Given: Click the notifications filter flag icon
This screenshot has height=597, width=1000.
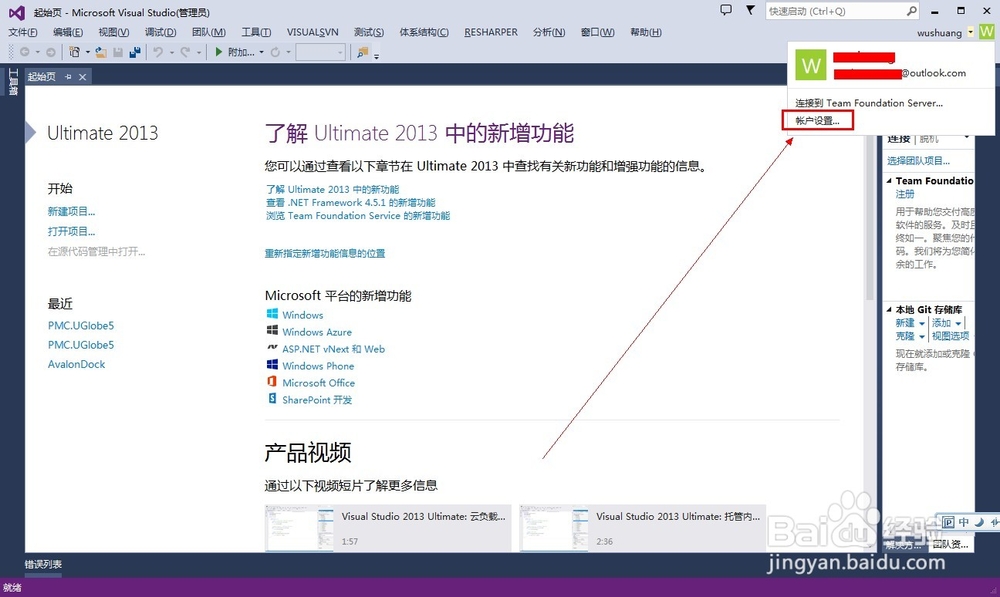Looking at the screenshot, I should 751,10.
